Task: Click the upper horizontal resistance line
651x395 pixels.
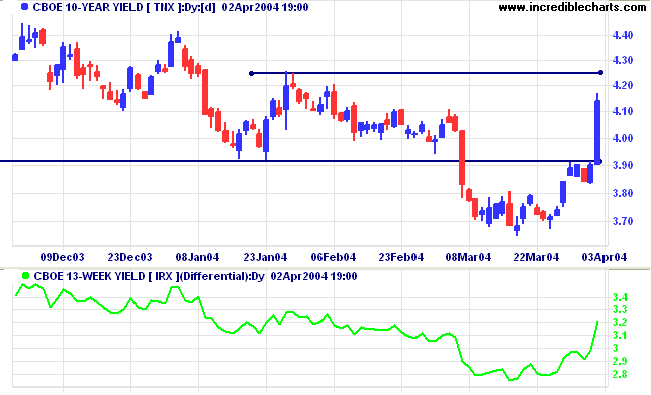Action: (426, 73)
